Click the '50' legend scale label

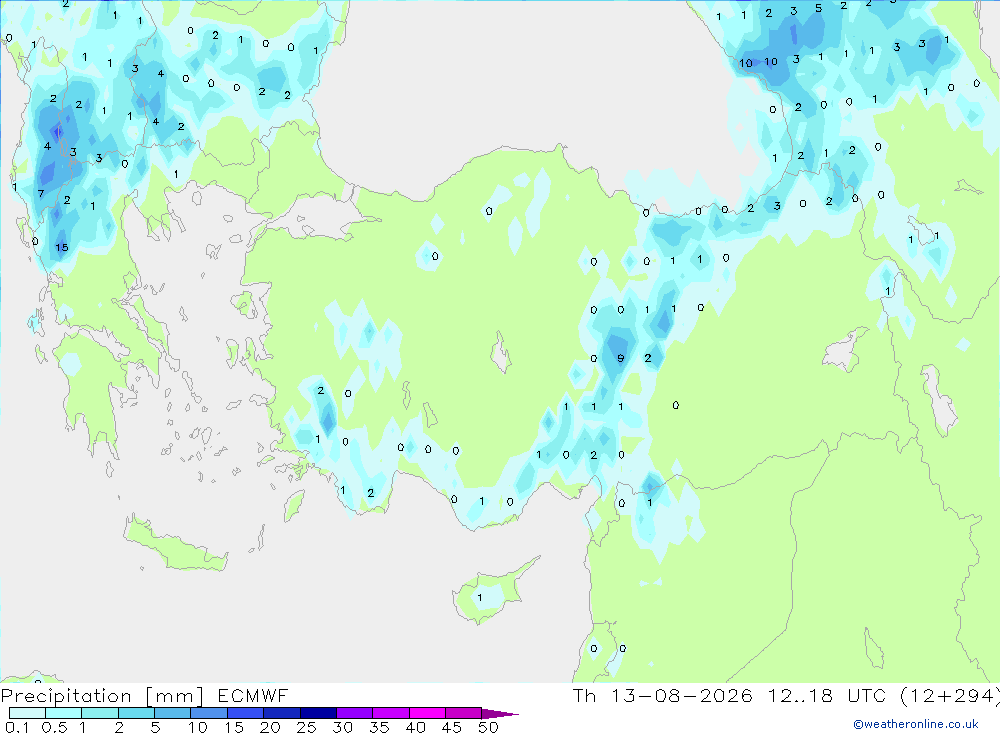click(488, 727)
